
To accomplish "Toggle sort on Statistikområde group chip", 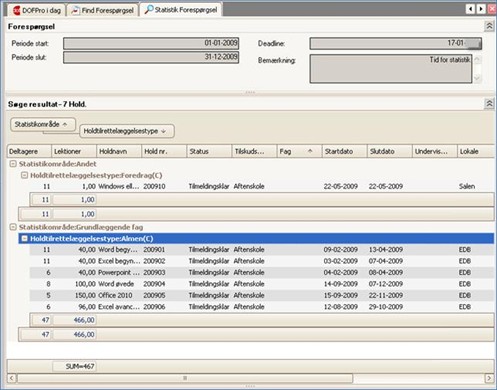I will pyautogui.click(x=43, y=124).
